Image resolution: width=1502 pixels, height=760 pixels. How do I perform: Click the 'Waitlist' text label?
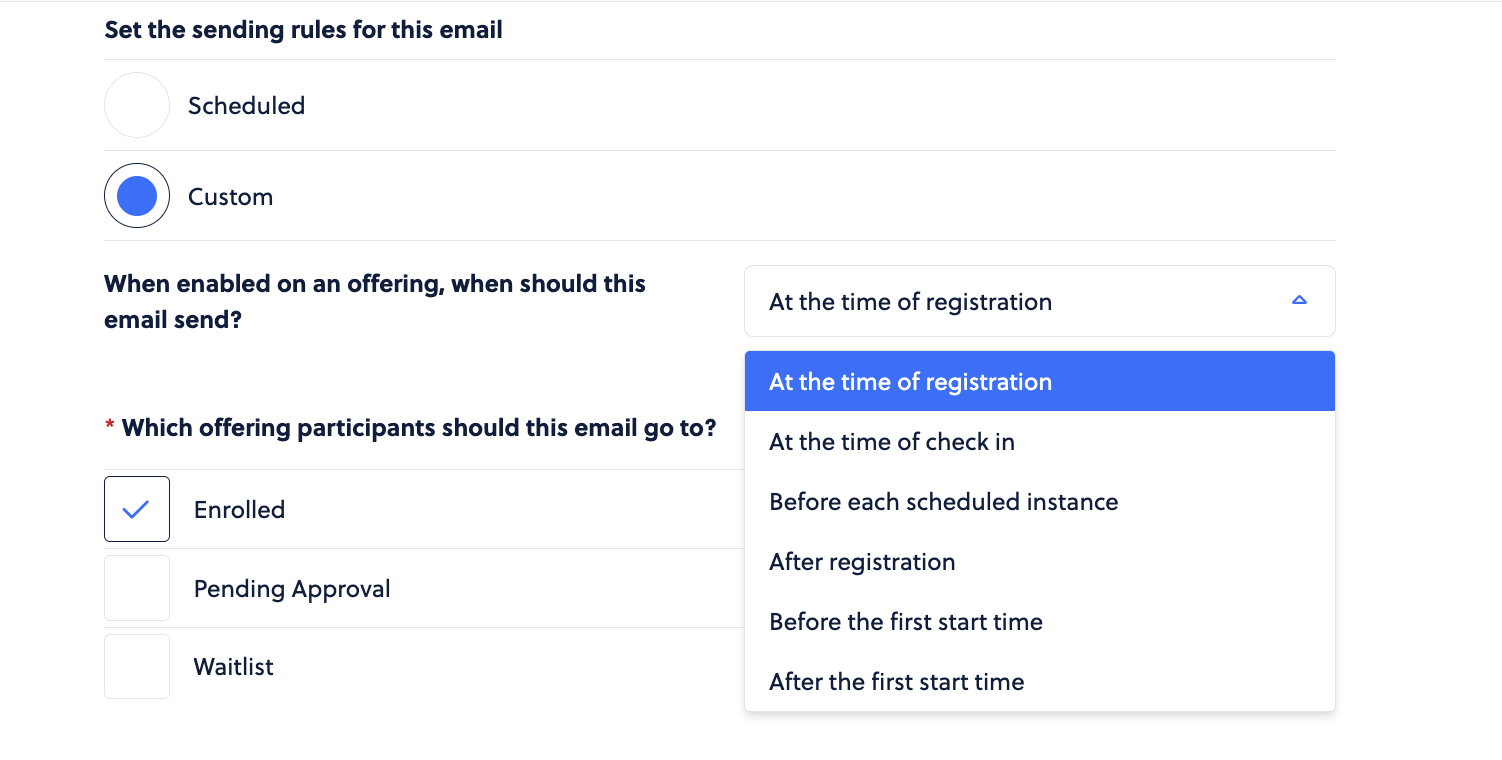click(x=233, y=666)
